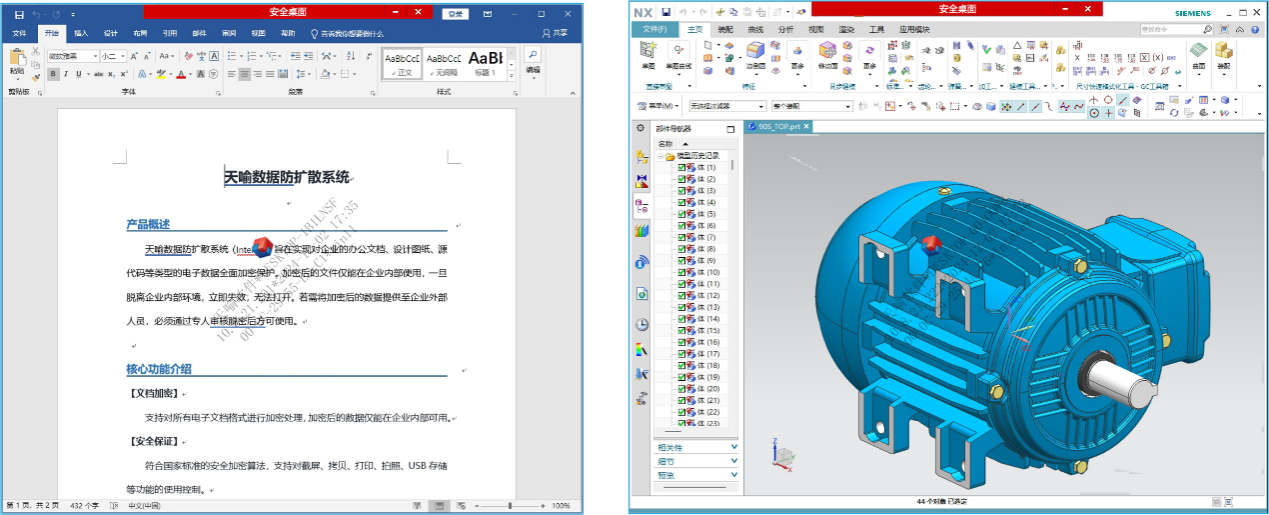Collapse the 模型历史记录 tree node
The width and height of the screenshot is (1269, 515).
[x=660, y=156]
